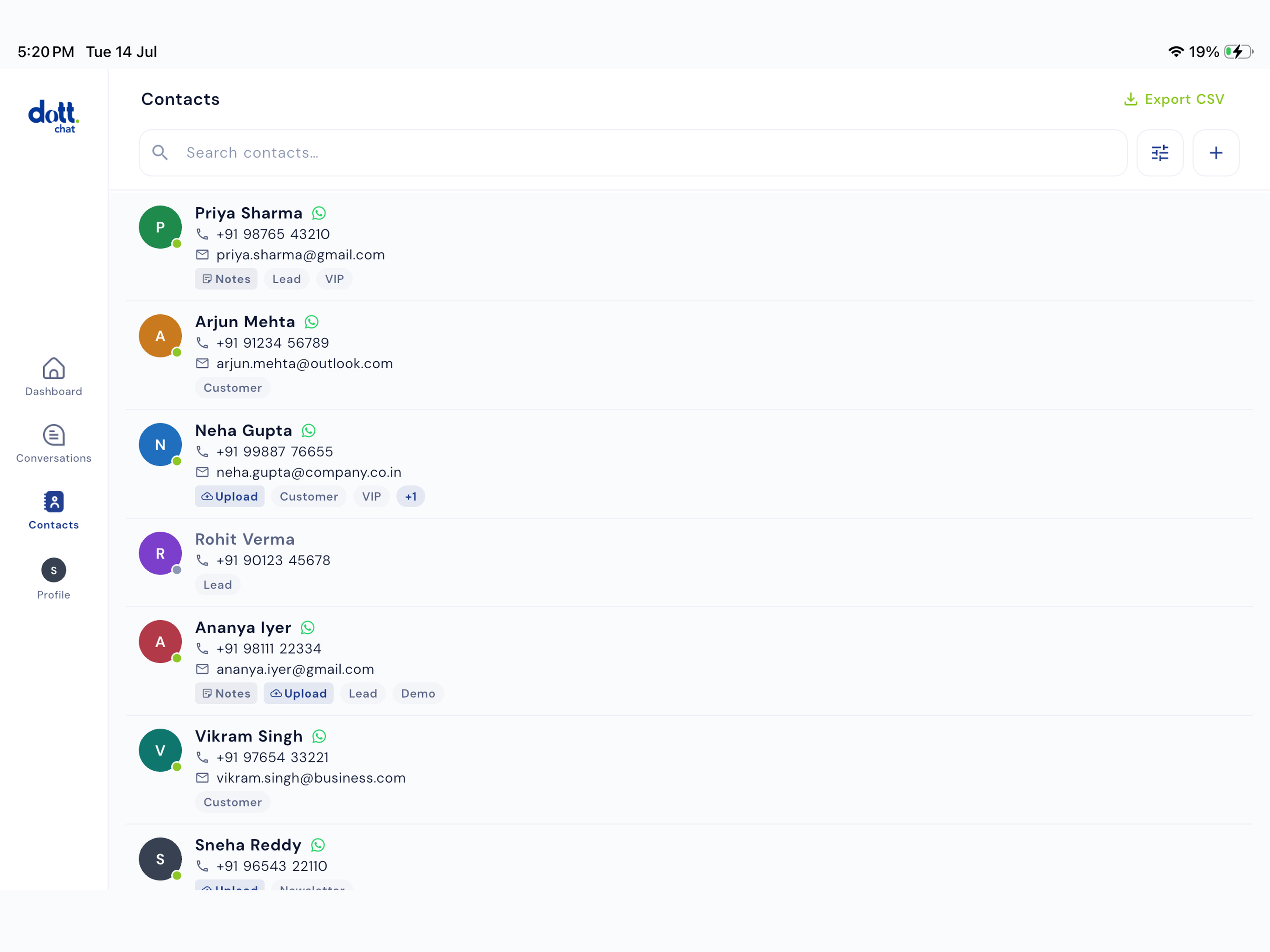Open Notes badge on Ananya Iyer
This screenshot has height=952, width=1270.
click(226, 694)
